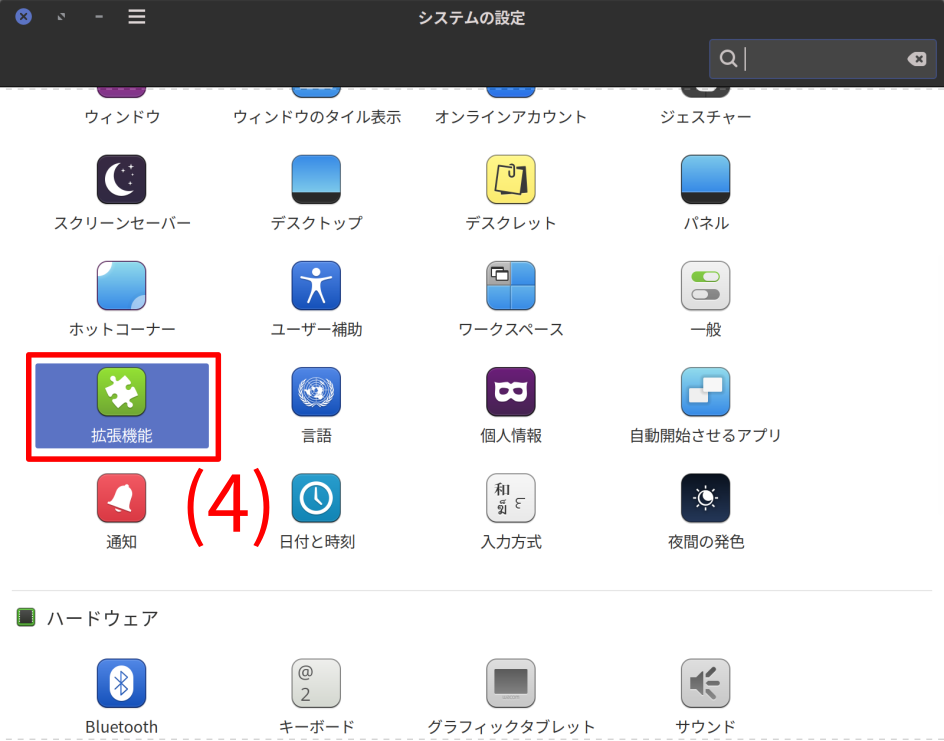
Task: Open 個人情報 privacy settings
Action: coord(510,393)
